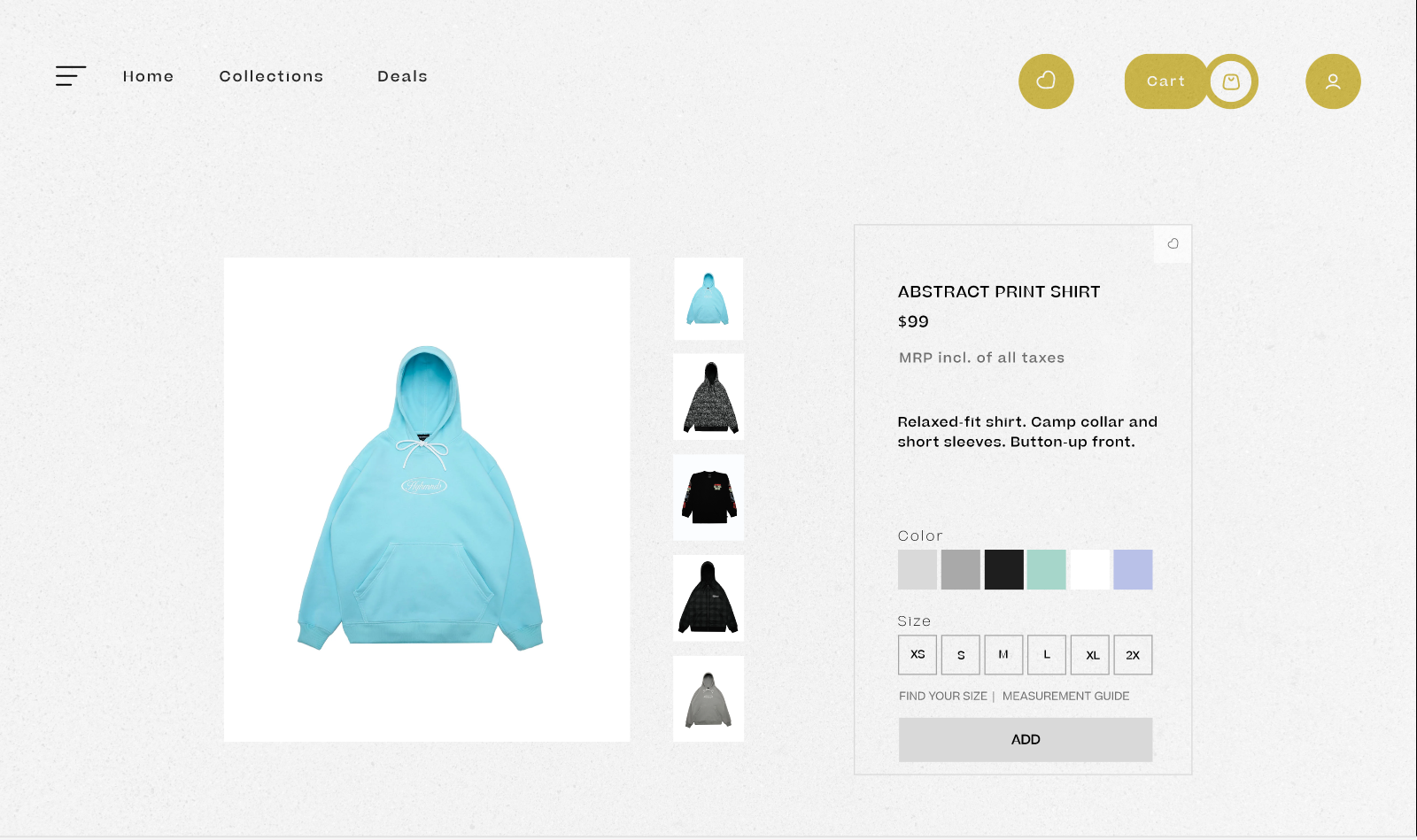Open the user account icon
The height and width of the screenshot is (840, 1417).
(1333, 81)
